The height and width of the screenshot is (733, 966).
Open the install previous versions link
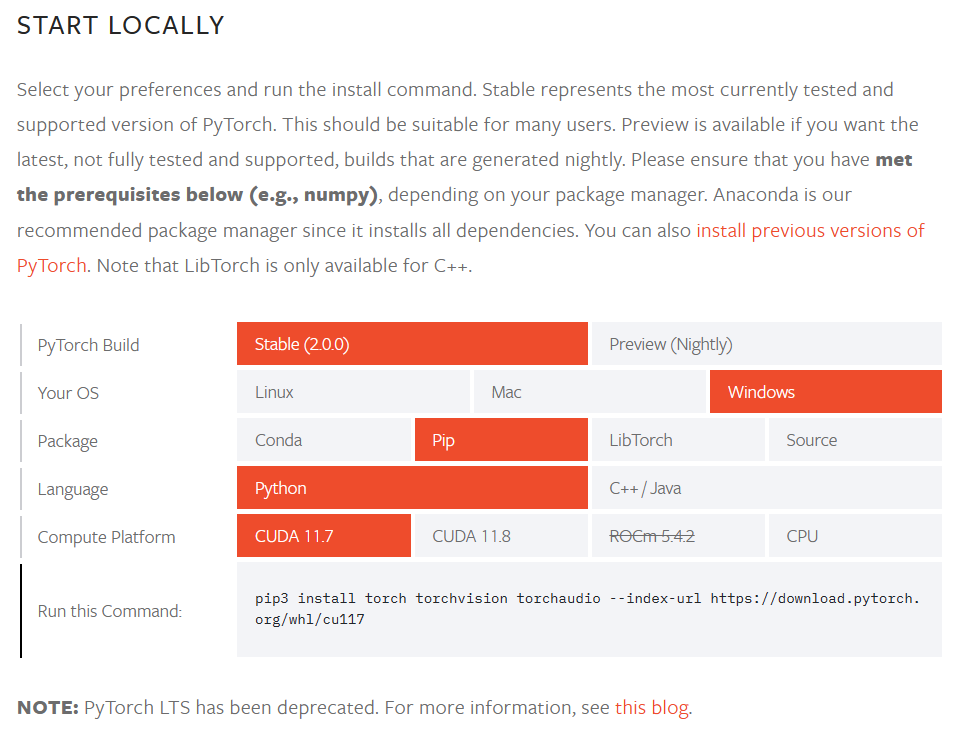pos(810,230)
